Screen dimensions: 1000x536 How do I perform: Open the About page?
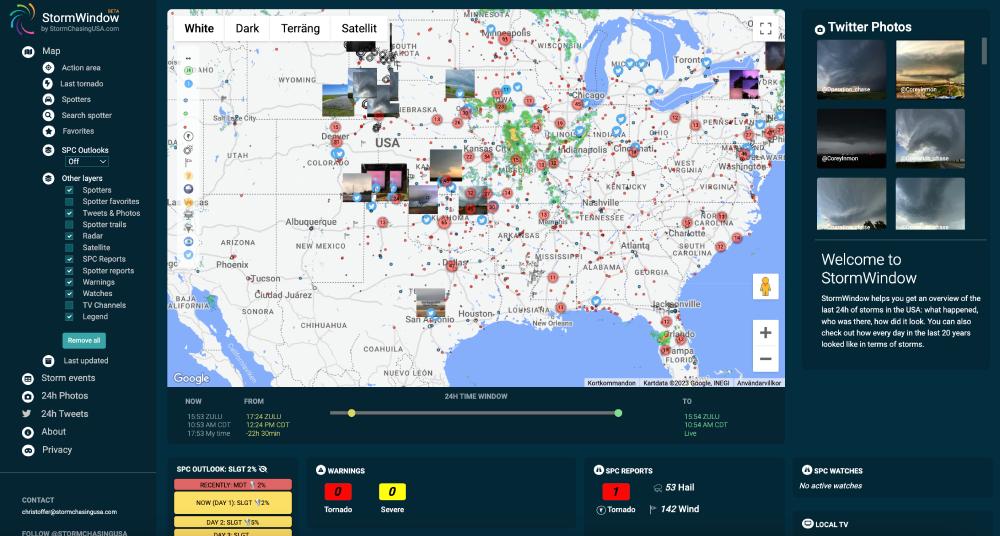(54, 431)
